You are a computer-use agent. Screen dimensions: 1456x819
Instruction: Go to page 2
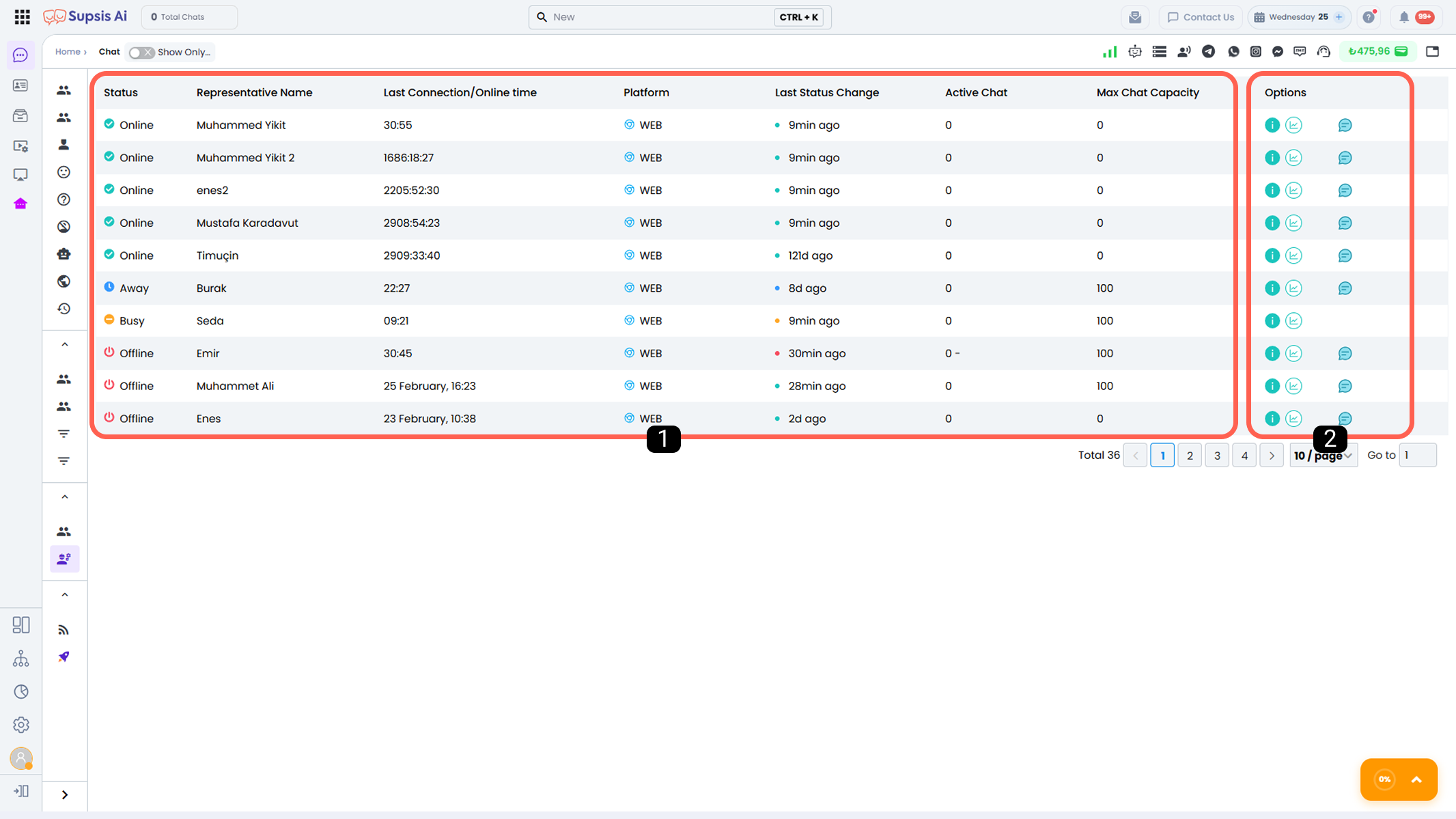click(1190, 456)
